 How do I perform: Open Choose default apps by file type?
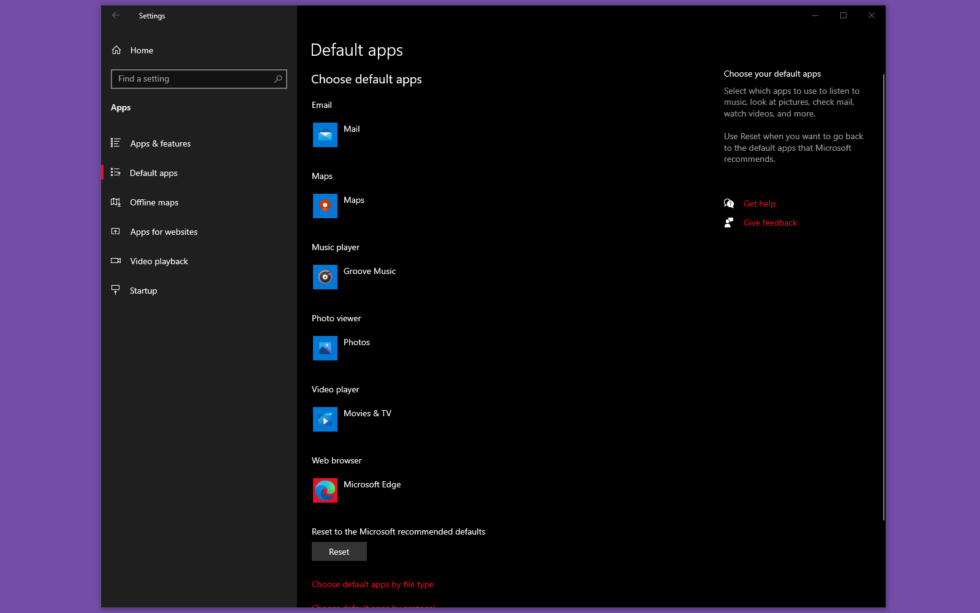coord(372,584)
